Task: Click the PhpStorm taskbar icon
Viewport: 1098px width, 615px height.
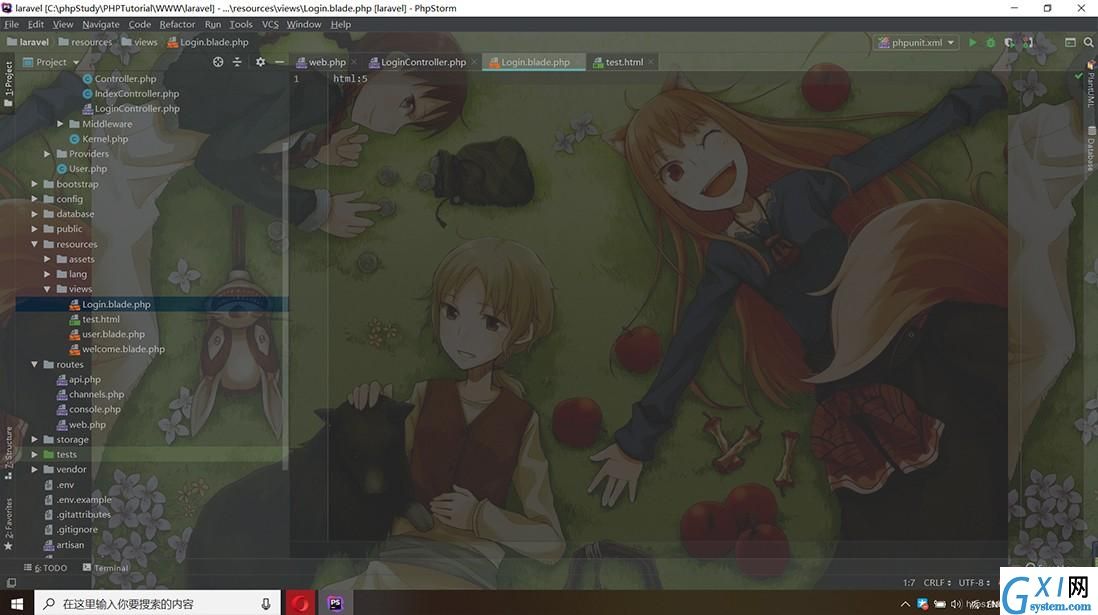Action: [335, 604]
